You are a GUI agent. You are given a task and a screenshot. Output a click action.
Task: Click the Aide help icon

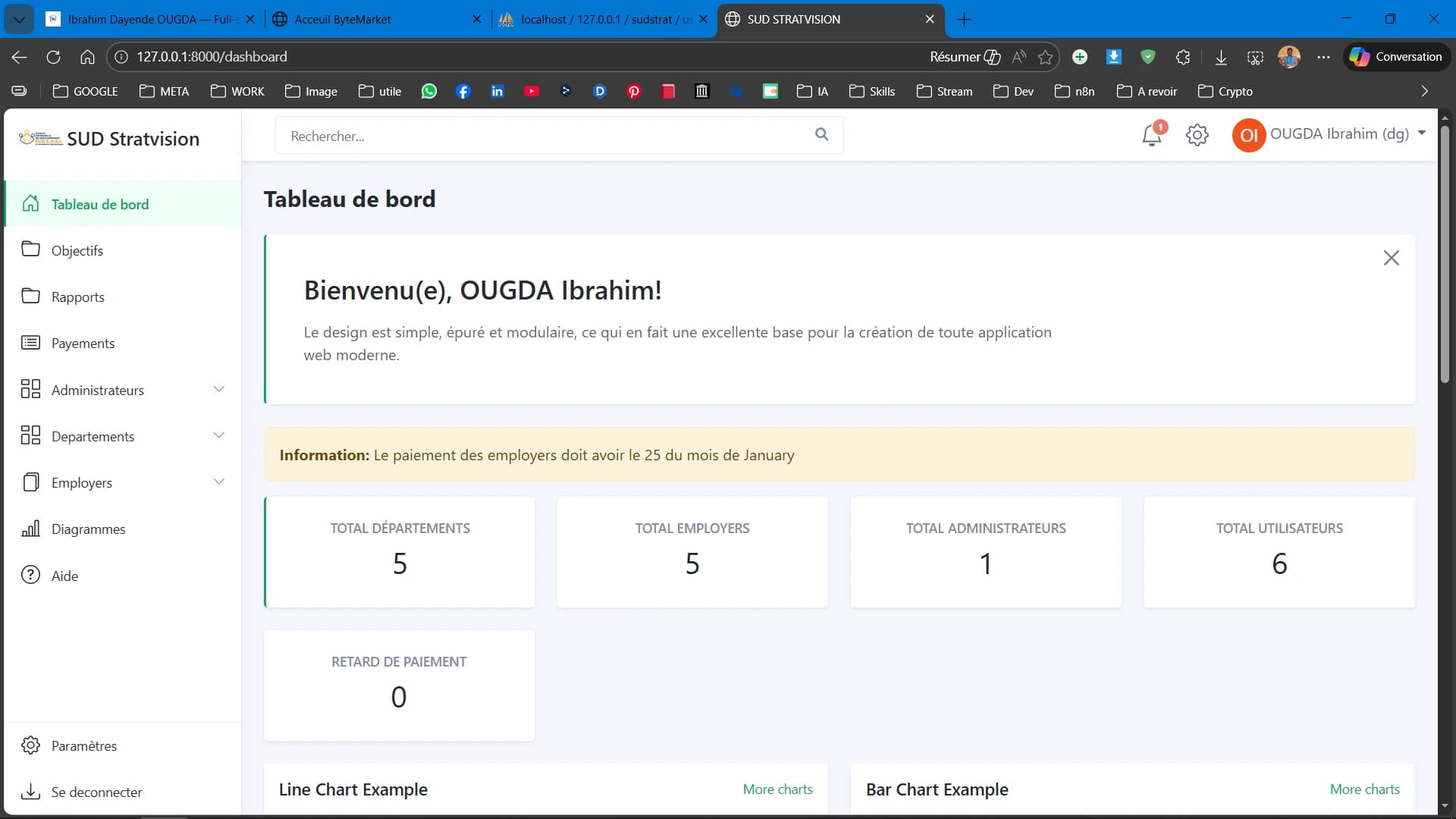30,575
